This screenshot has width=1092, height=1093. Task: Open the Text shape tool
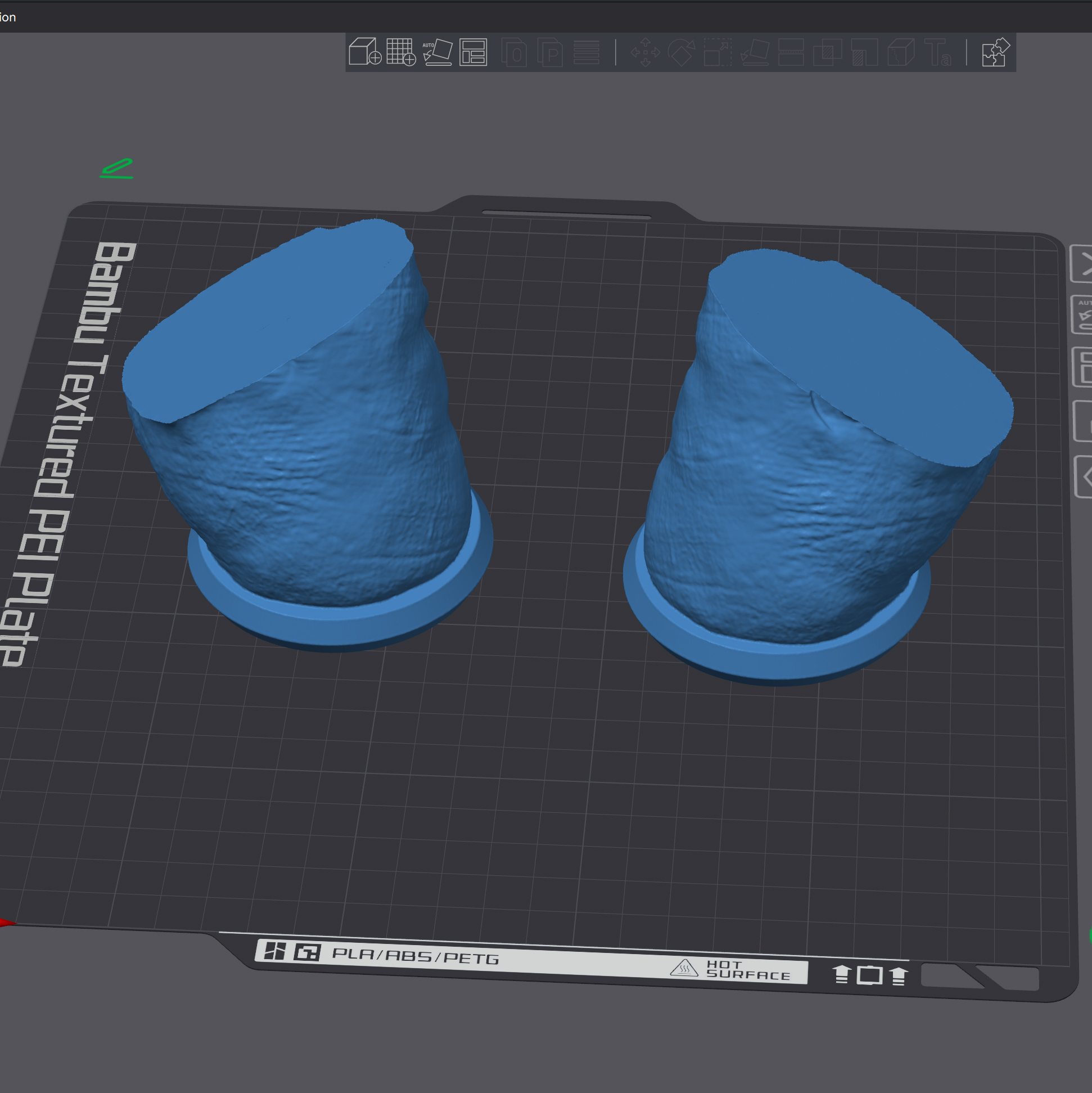point(937,53)
